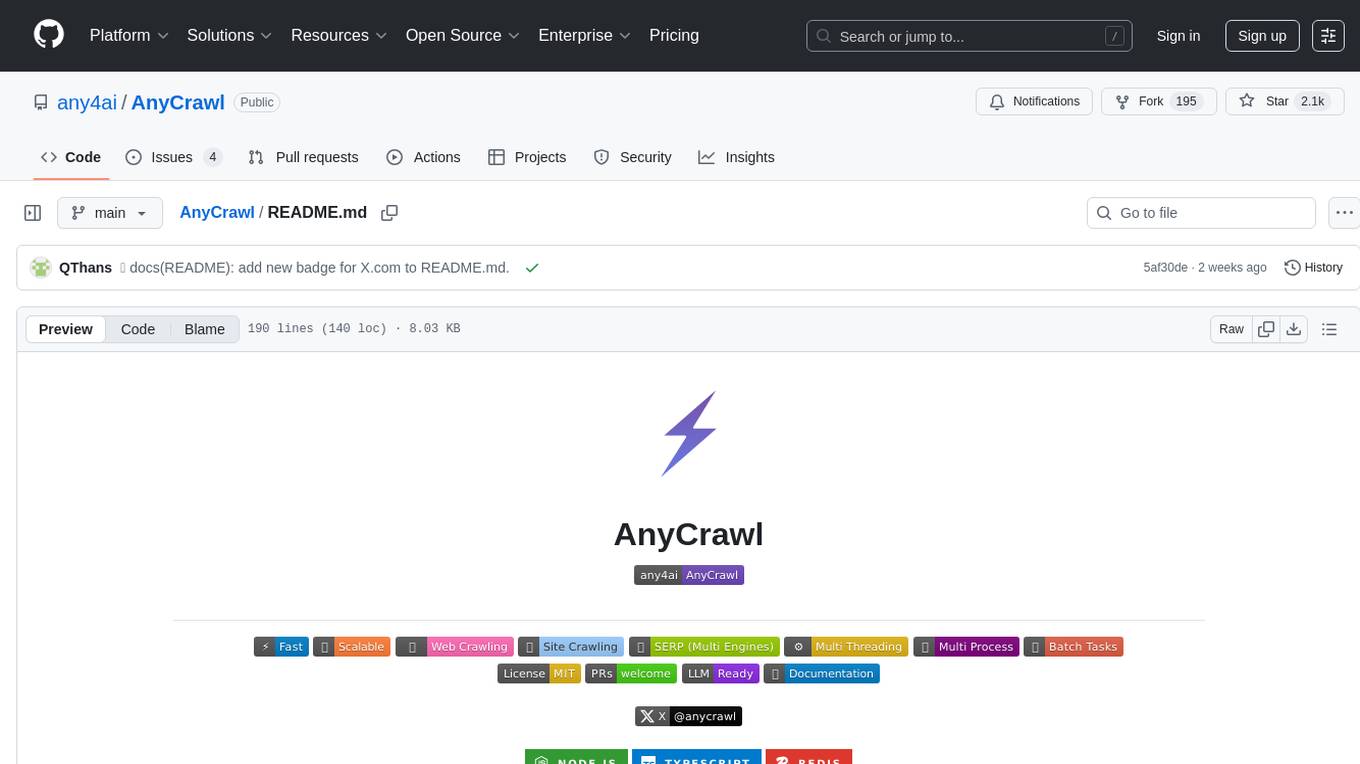Expand the Enterprise menu
The image size is (1360, 764).
[x=585, y=35]
